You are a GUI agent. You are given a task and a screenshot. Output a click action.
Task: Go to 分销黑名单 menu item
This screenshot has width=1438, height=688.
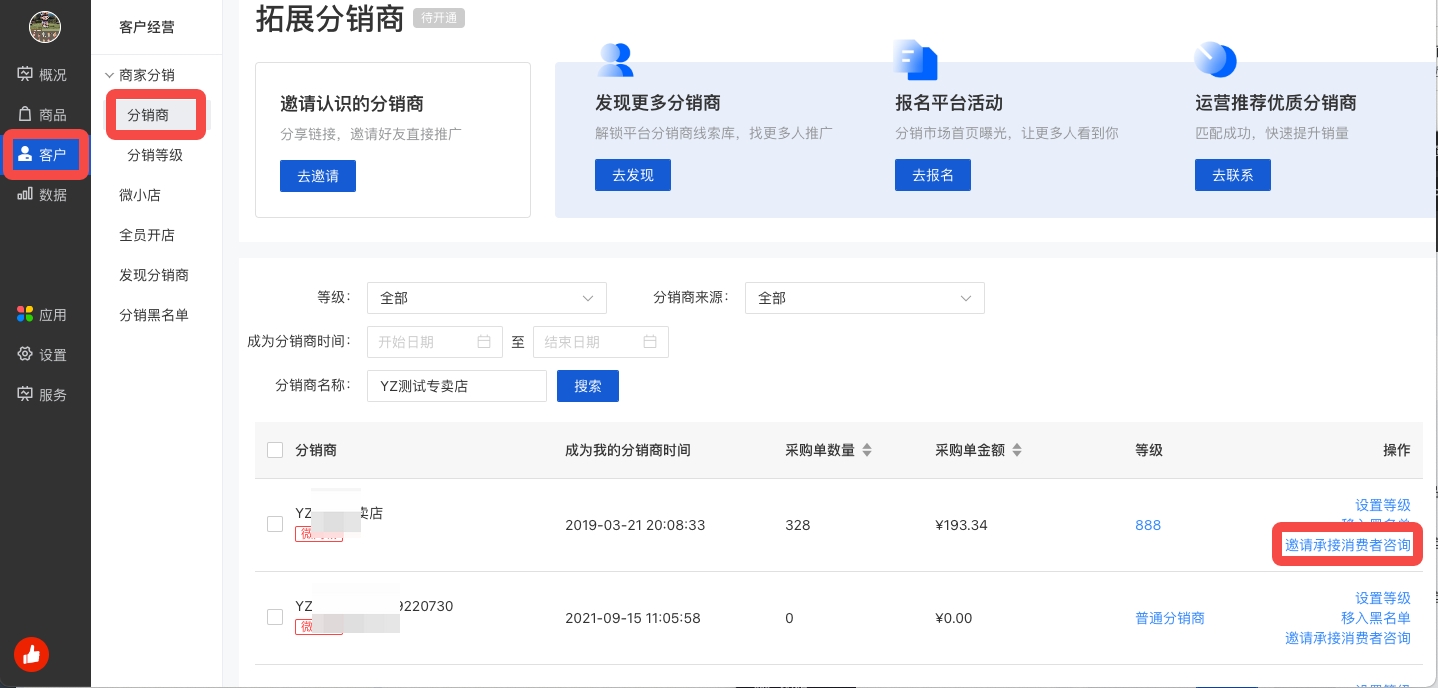point(154,315)
